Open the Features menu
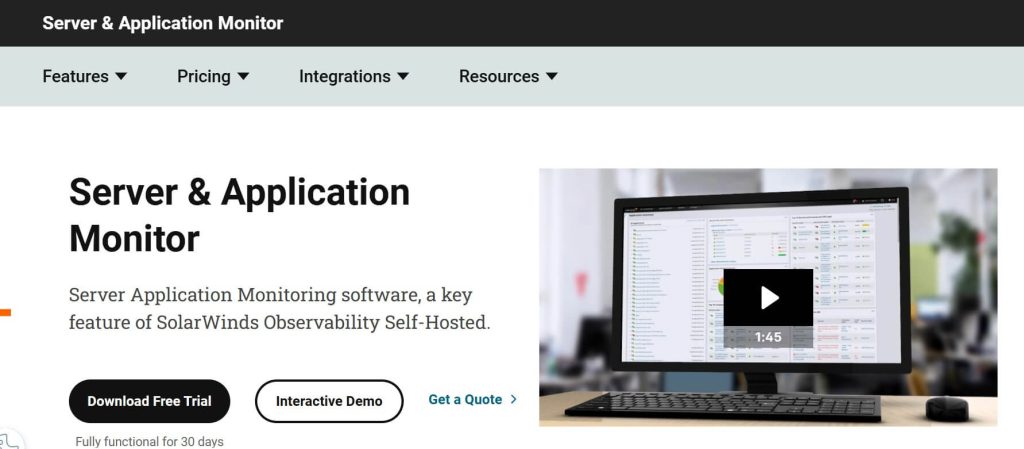The image size is (1024, 449). (x=84, y=76)
